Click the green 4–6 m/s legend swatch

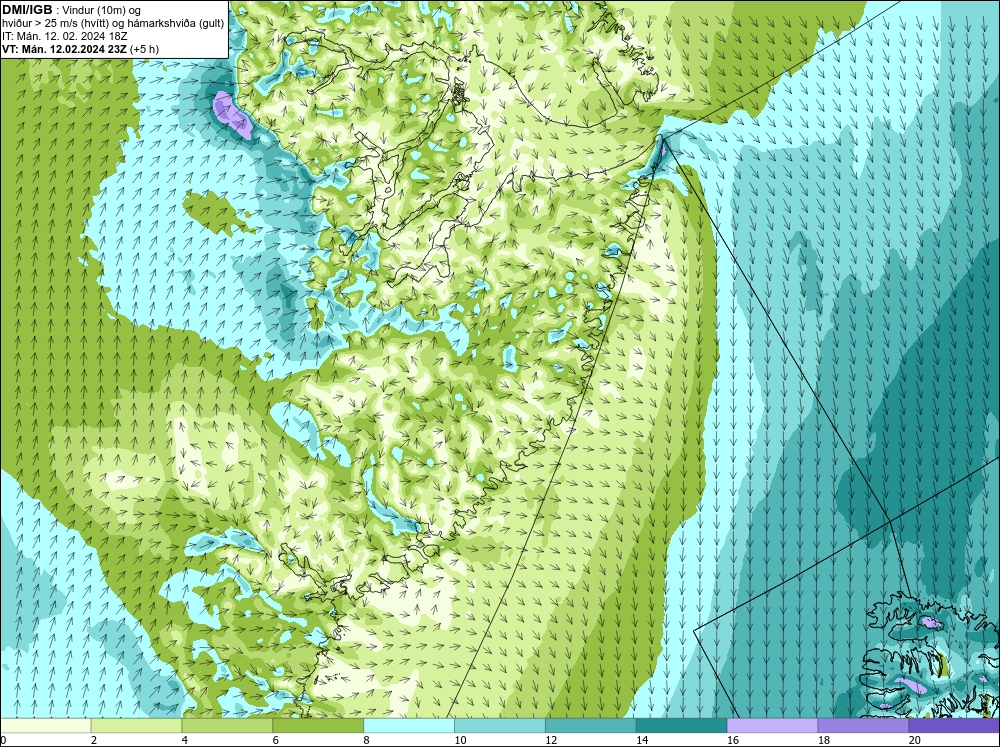[227, 725]
